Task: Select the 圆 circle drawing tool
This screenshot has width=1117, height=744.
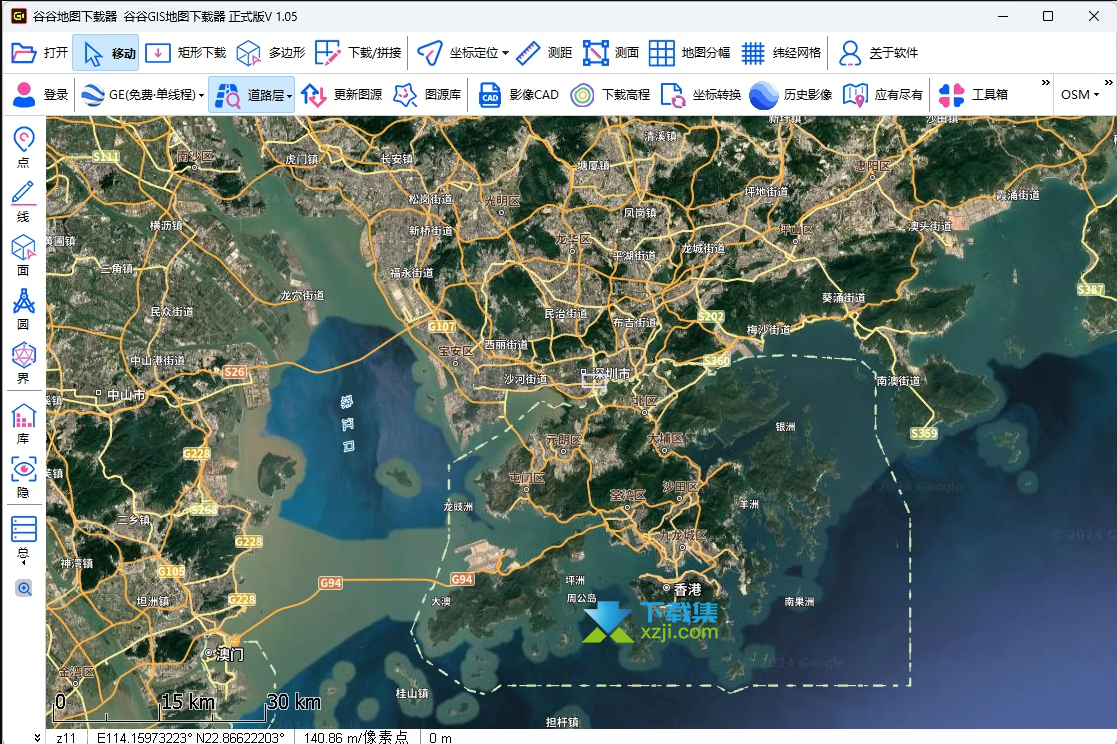Action: coord(24,309)
